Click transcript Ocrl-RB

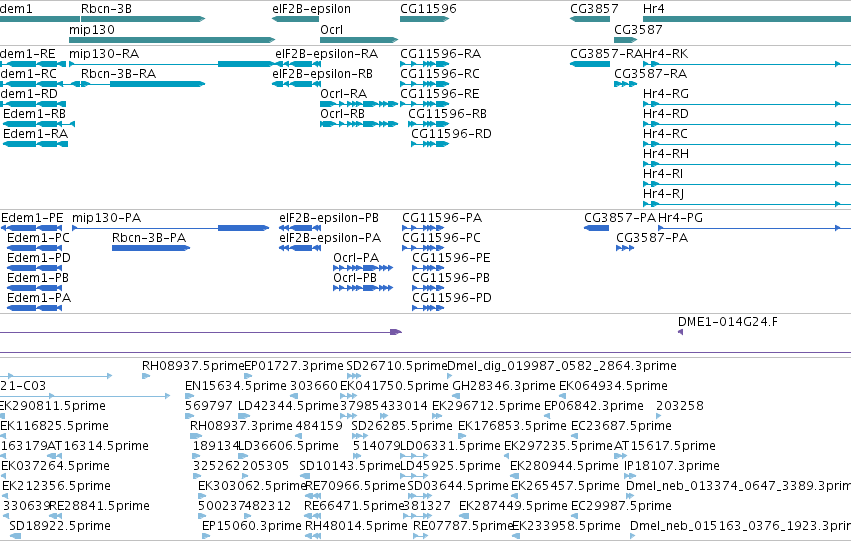tap(342, 114)
